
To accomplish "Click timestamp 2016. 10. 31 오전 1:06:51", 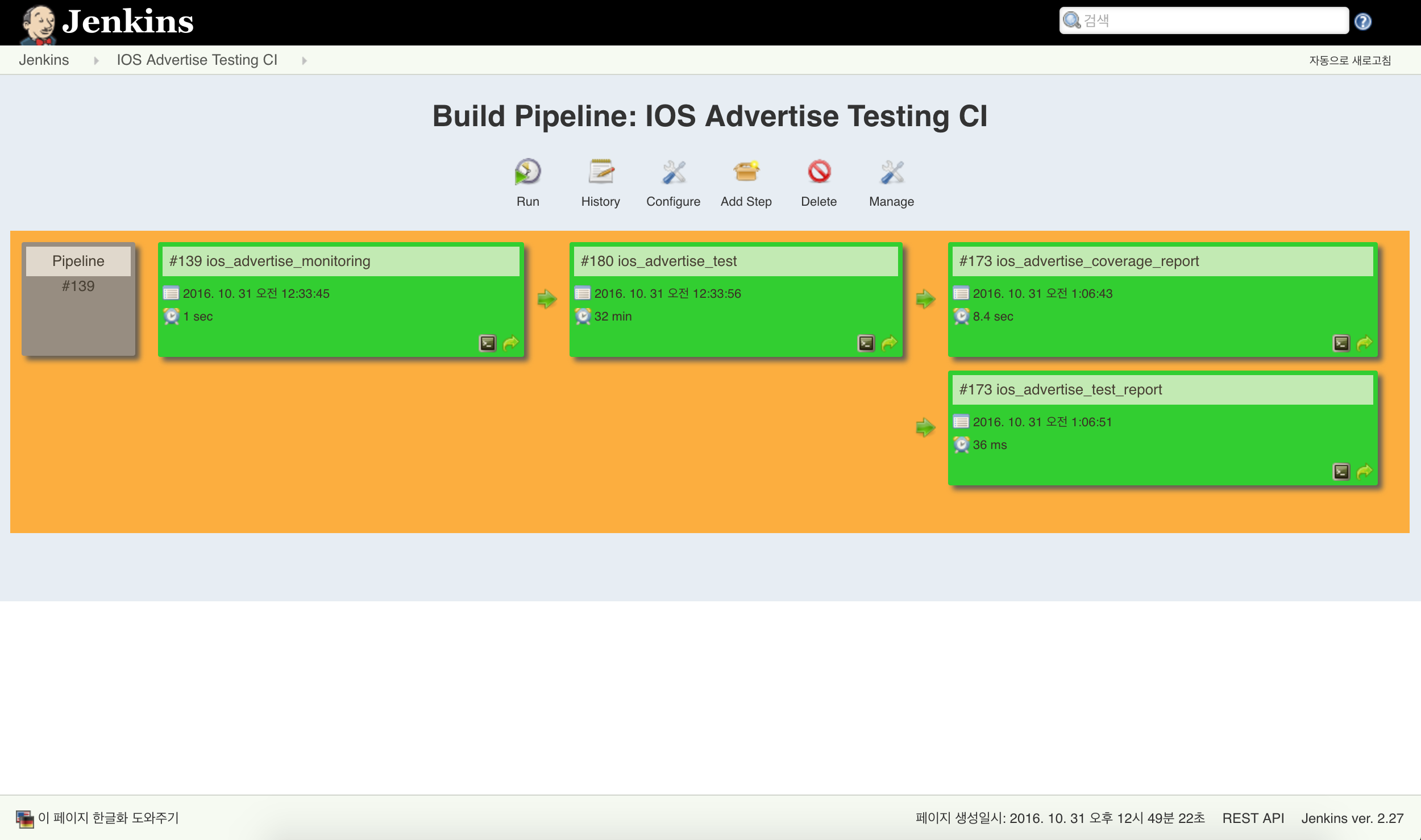I will click(1042, 422).
